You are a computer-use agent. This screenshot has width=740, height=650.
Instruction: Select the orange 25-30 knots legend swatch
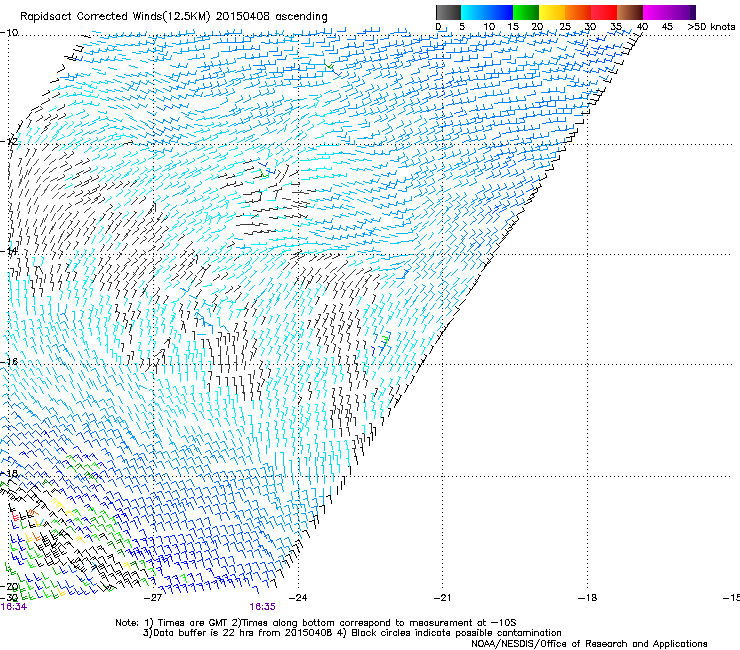(578, 12)
